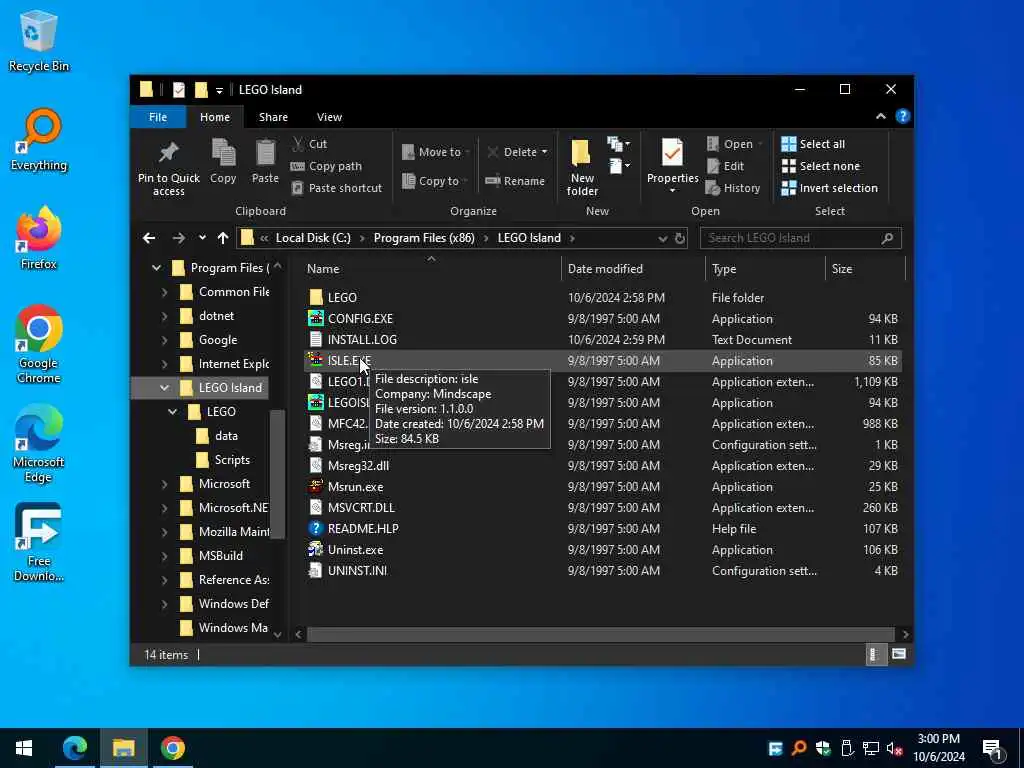
Task: Go back with the back arrow
Action: [x=149, y=238]
